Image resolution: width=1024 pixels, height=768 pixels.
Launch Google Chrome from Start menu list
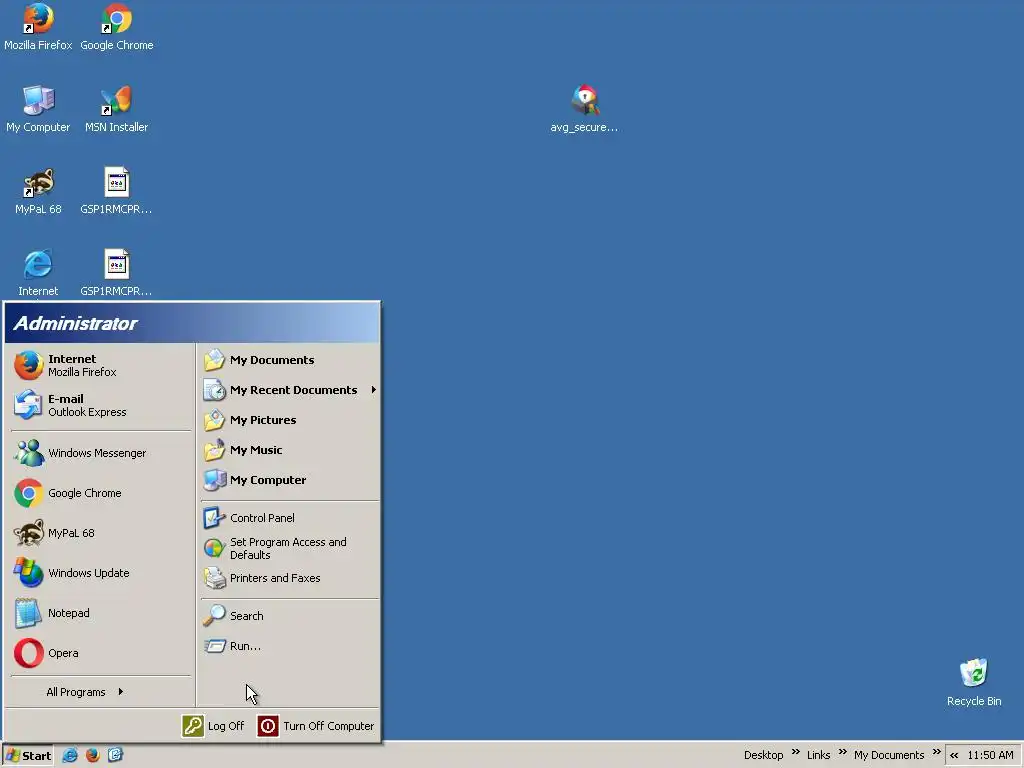tap(101, 493)
